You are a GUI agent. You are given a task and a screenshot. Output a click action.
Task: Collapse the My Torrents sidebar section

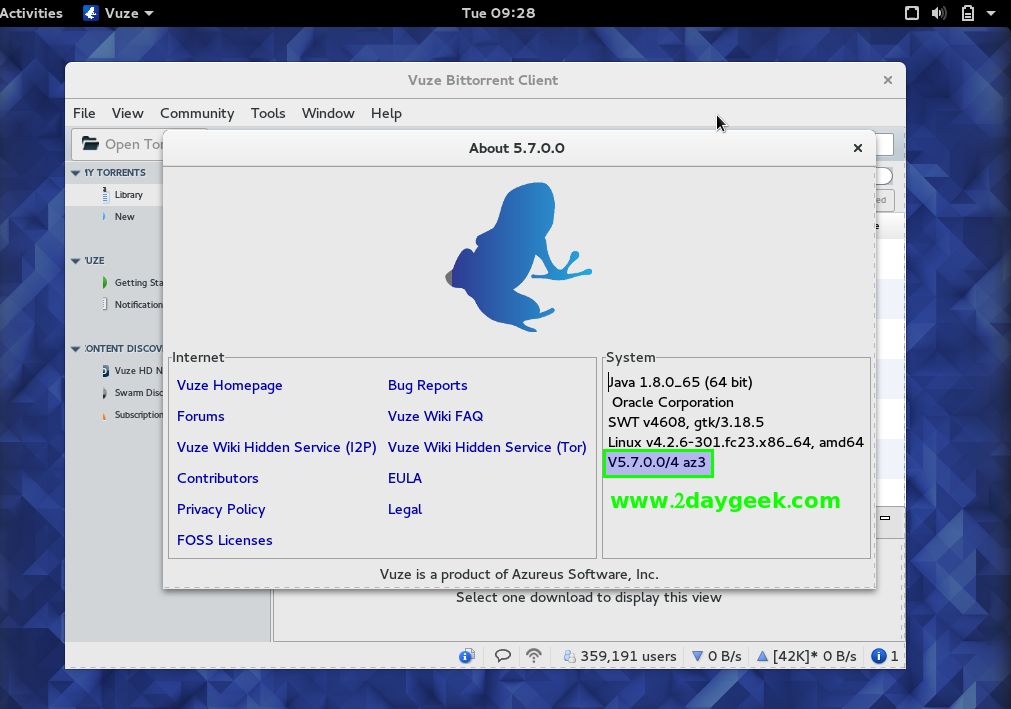[75, 173]
